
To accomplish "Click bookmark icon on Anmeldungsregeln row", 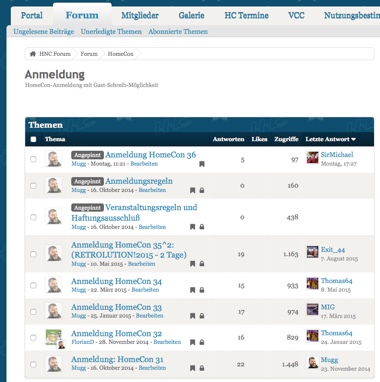I will pyautogui.click(x=192, y=190).
